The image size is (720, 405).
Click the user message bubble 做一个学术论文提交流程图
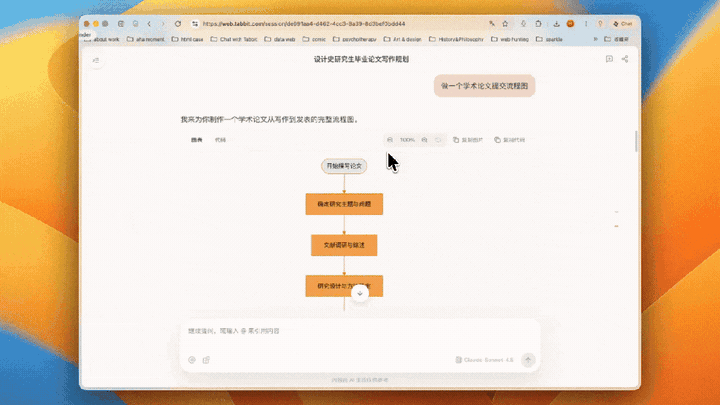click(484, 86)
